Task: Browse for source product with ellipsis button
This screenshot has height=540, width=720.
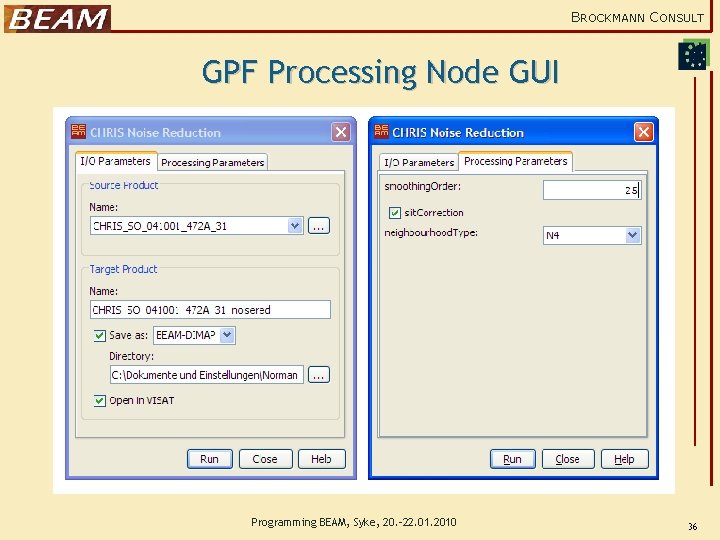Action: (319, 226)
